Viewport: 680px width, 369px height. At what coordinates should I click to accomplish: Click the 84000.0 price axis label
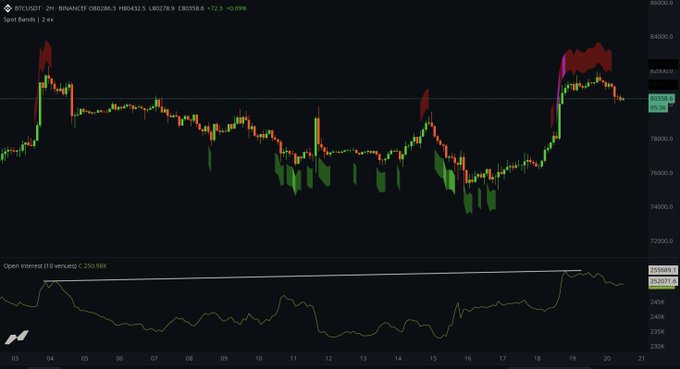pos(661,37)
